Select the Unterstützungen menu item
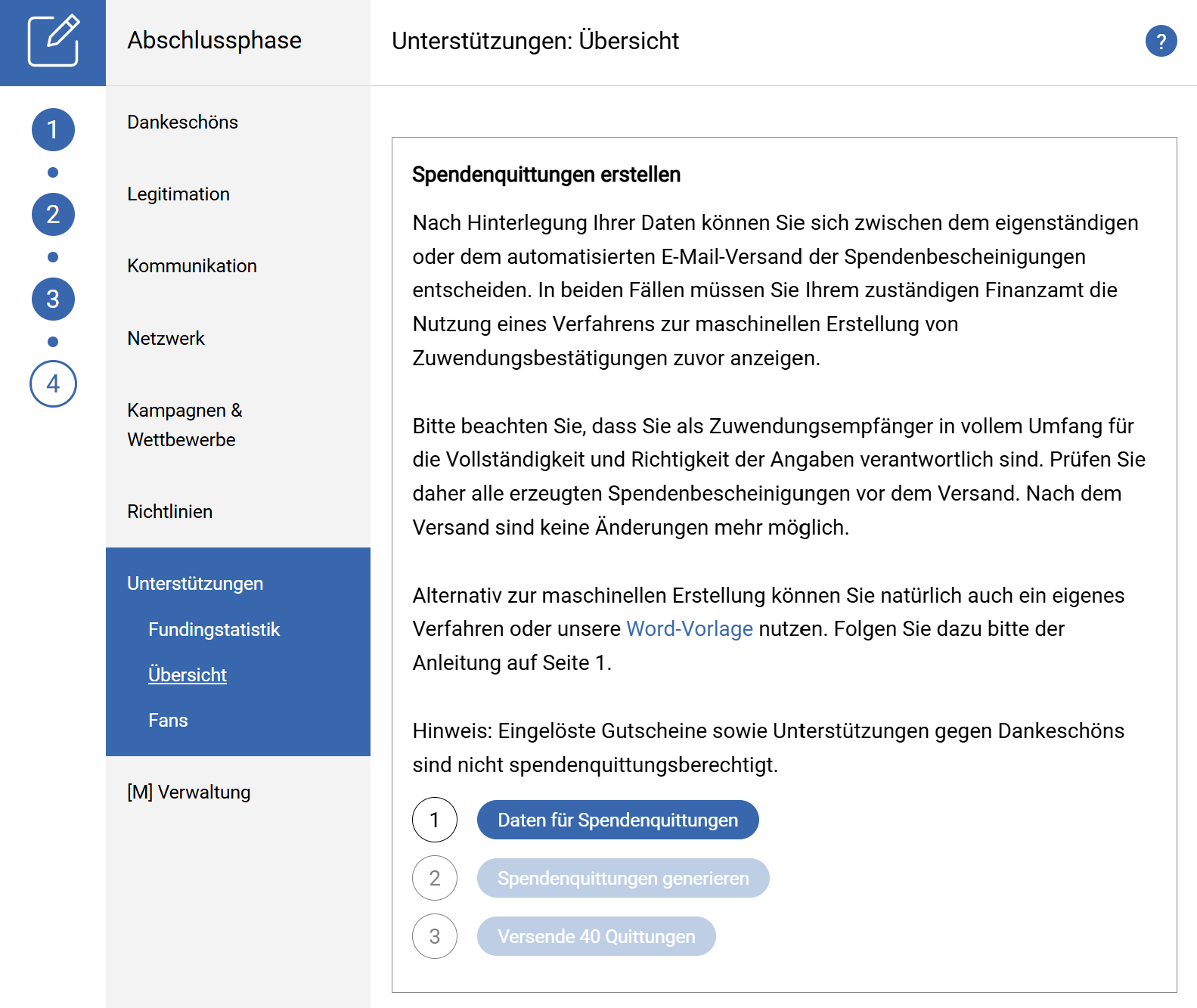 (195, 583)
